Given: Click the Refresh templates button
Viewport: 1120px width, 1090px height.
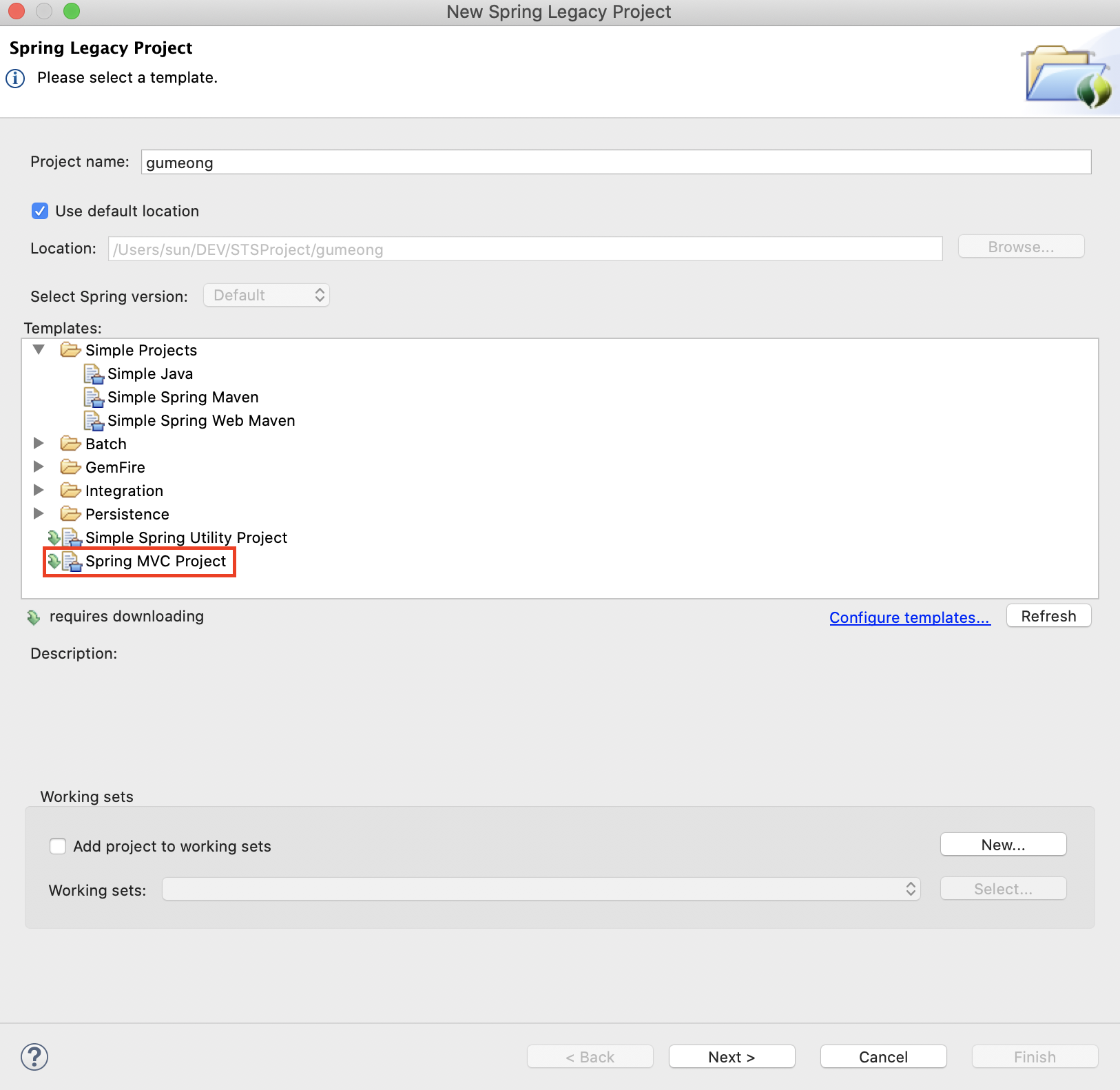Looking at the screenshot, I should [x=1049, y=616].
